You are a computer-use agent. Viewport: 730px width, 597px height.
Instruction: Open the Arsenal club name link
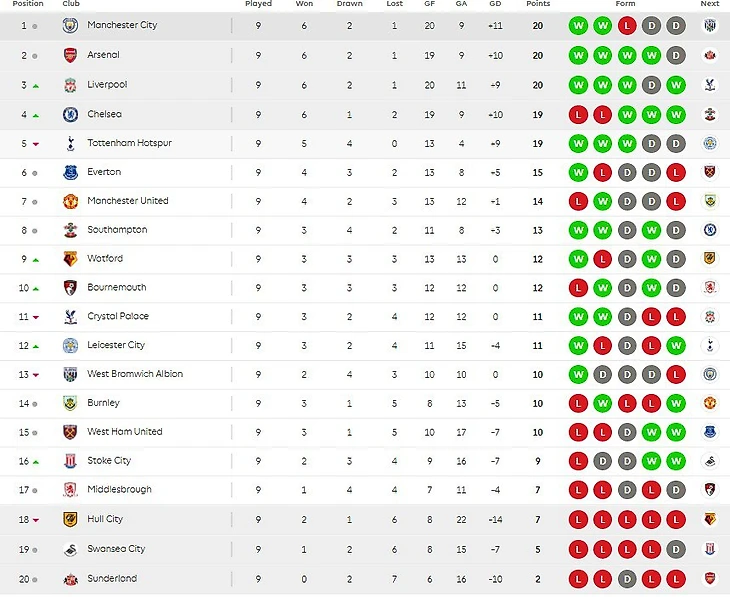[103, 55]
